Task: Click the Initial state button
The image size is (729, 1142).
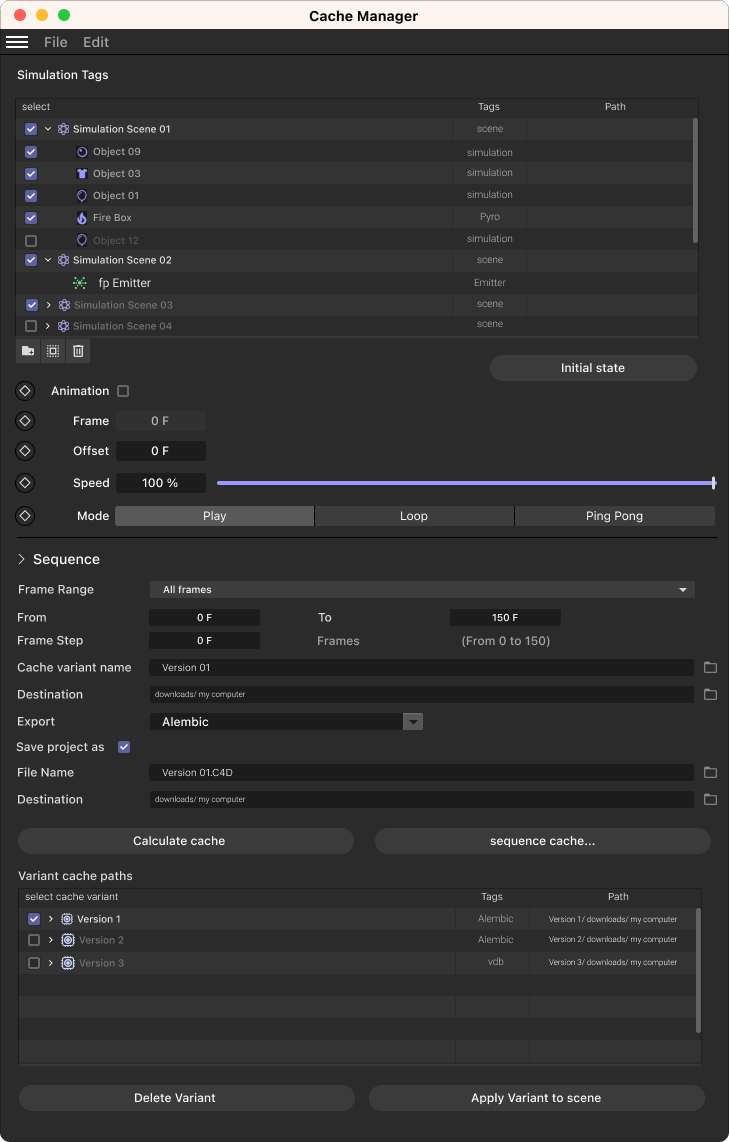Action: [593, 368]
